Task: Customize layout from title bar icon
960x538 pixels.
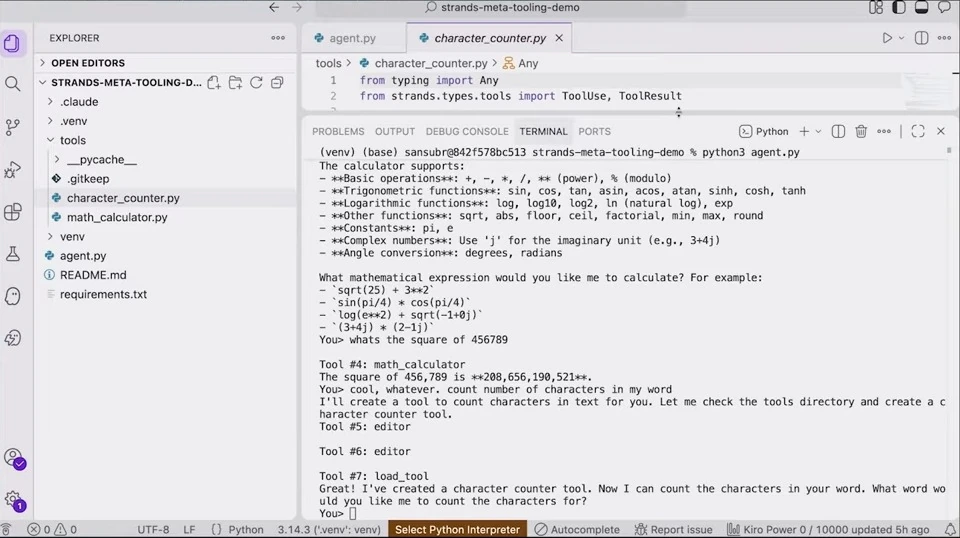Action: tap(876, 7)
